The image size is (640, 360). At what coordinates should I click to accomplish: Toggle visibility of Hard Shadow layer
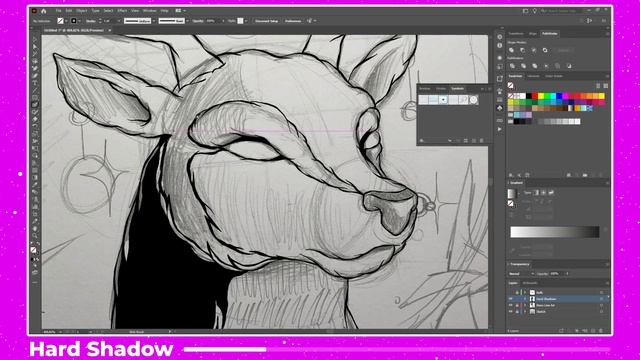[x=510, y=299]
